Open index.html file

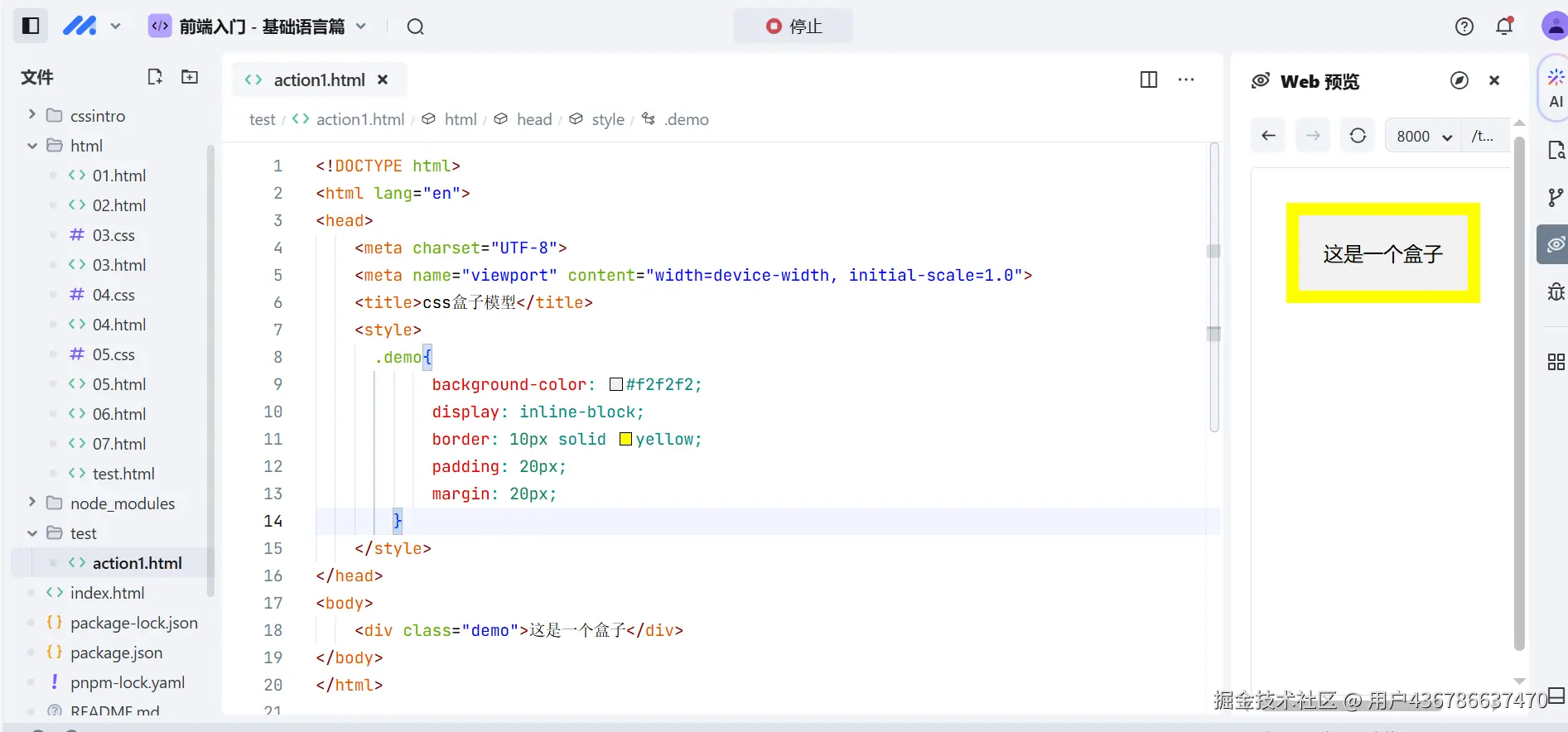coord(107,593)
